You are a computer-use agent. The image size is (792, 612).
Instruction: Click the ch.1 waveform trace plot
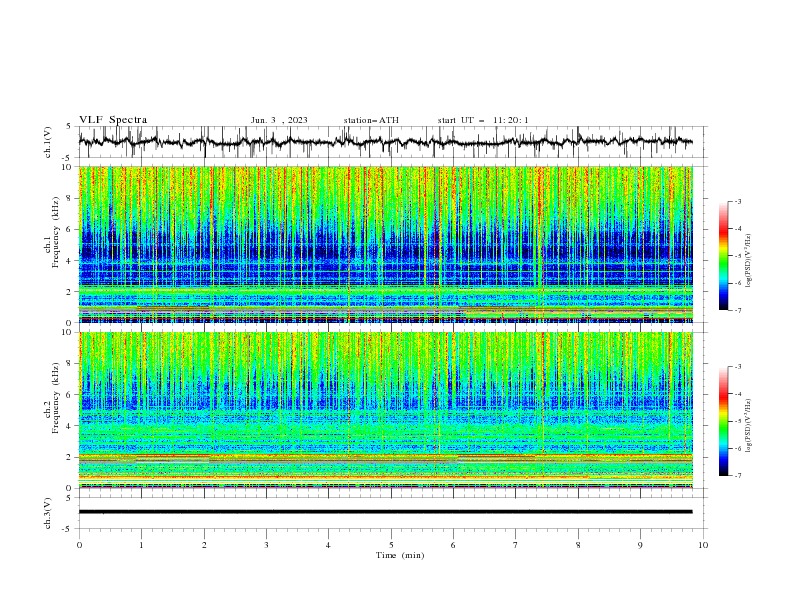386,142
